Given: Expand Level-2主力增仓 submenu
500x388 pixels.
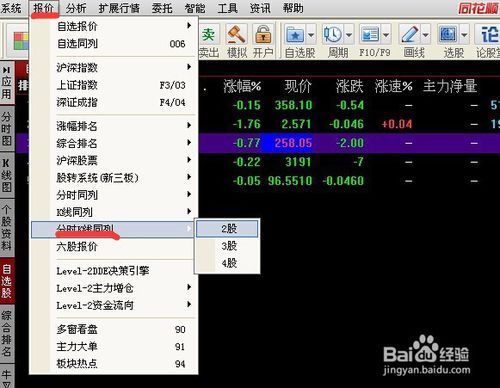Looking at the screenshot, I should 113,288.
